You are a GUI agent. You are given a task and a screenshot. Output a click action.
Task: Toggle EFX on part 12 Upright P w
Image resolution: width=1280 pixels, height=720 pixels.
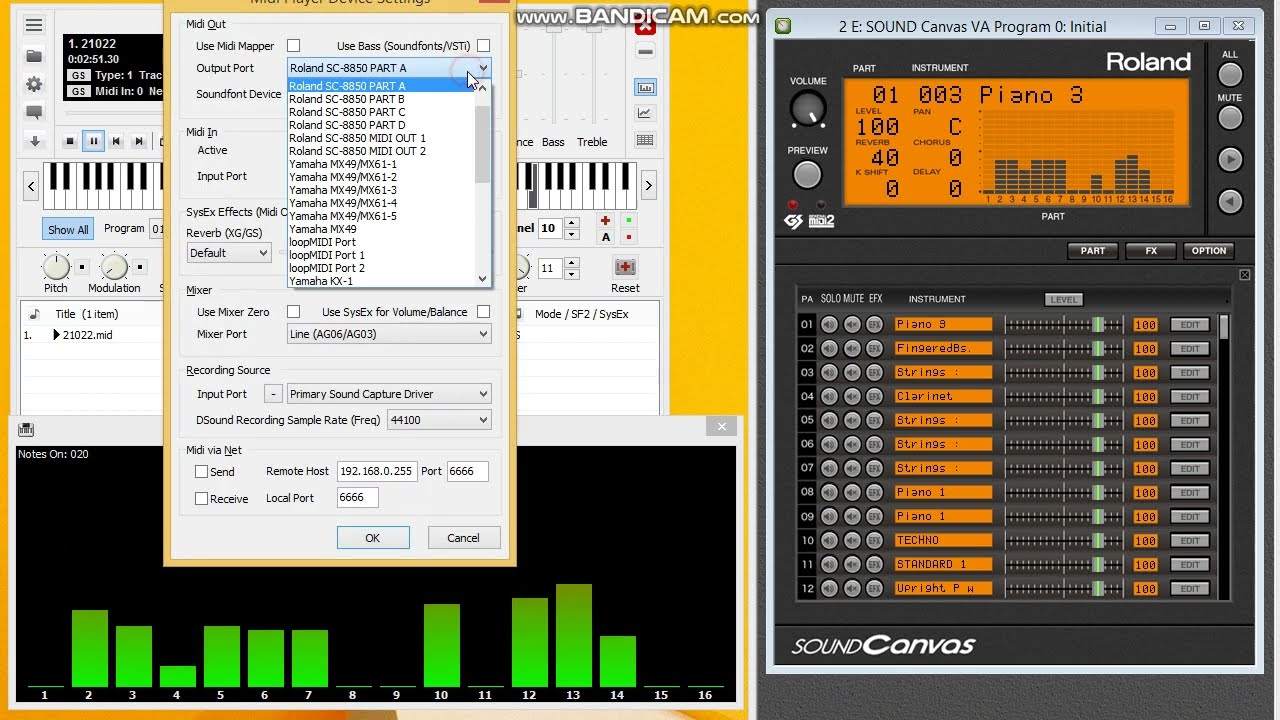pyautogui.click(x=875, y=588)
